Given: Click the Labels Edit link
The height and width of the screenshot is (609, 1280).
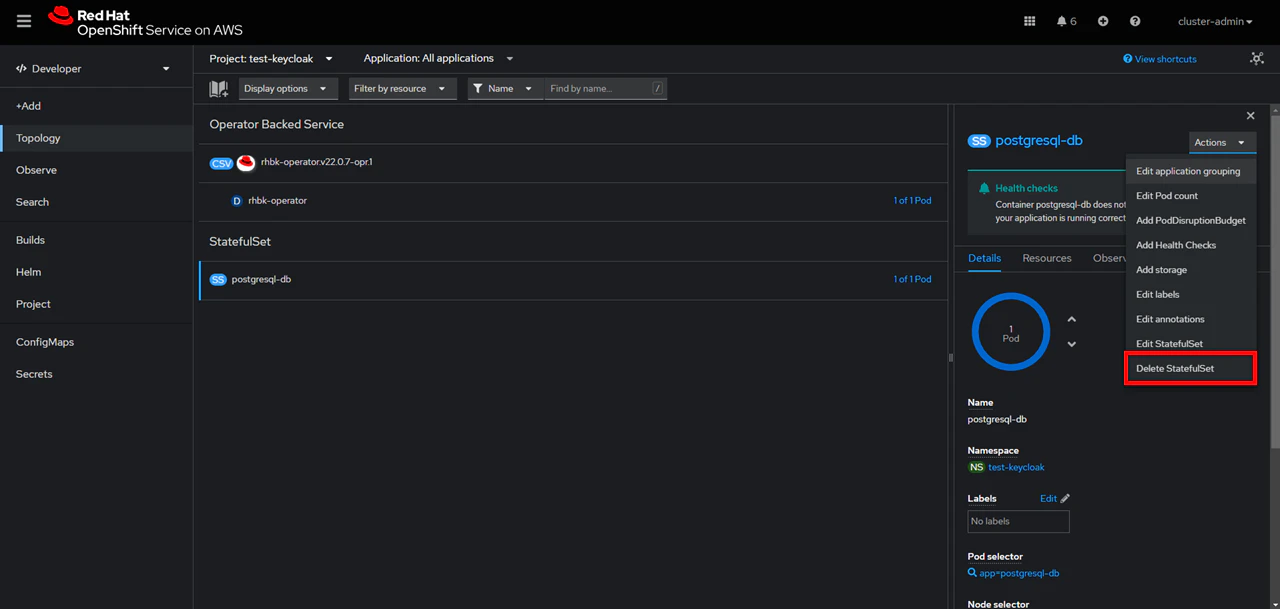Looking at the screenshot, I should click(1048, 498).
